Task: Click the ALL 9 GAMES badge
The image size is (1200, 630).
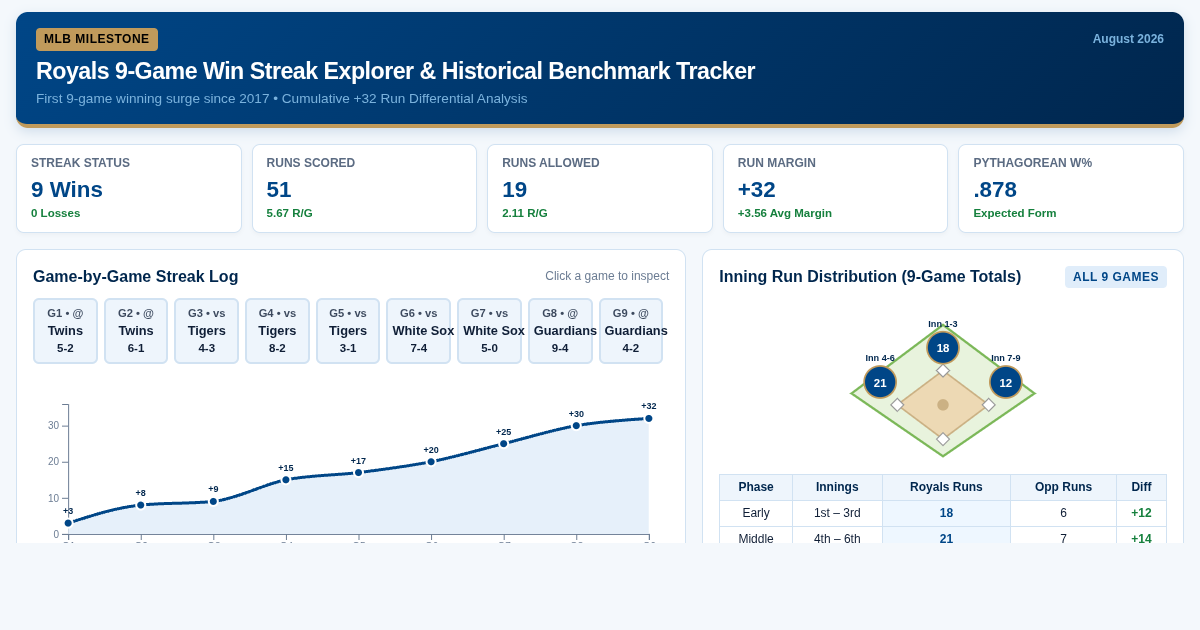Action: [x=1116, y=277]
